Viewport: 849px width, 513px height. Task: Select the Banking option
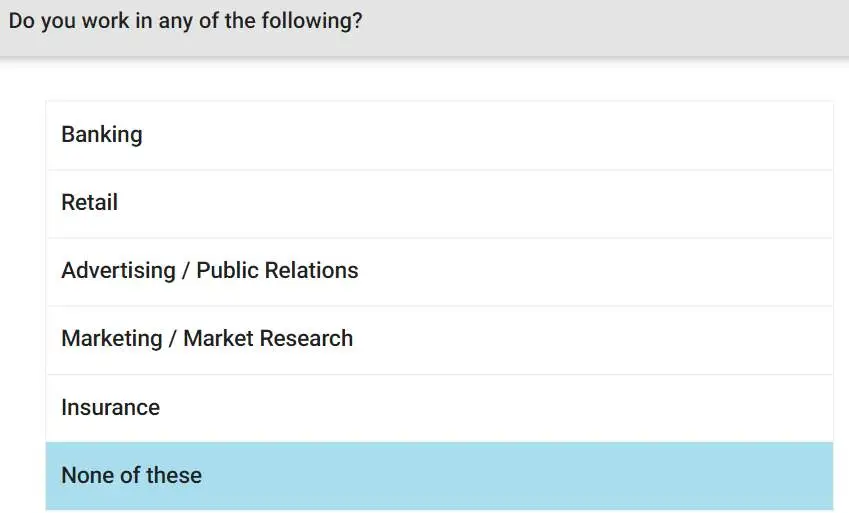pos(439,135)
